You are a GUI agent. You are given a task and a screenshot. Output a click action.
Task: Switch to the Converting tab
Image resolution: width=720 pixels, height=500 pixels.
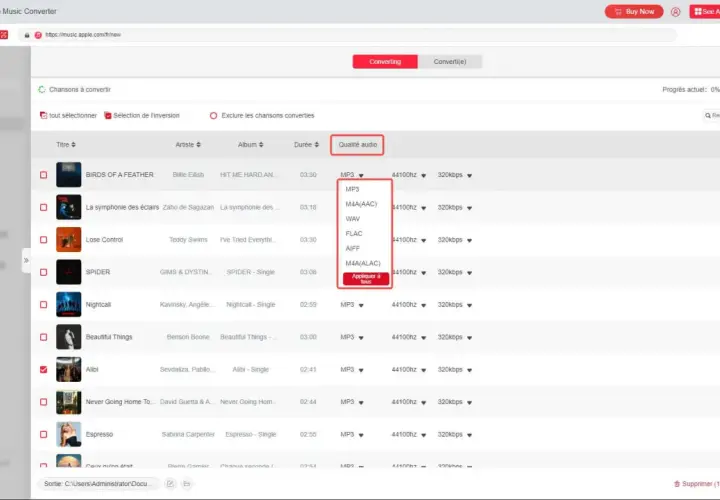click(x=385, y=62)
